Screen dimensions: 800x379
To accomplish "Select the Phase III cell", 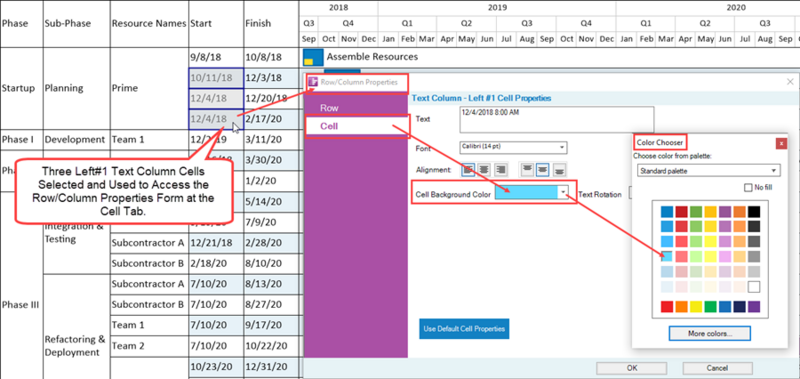I will [x=21, y=305].
